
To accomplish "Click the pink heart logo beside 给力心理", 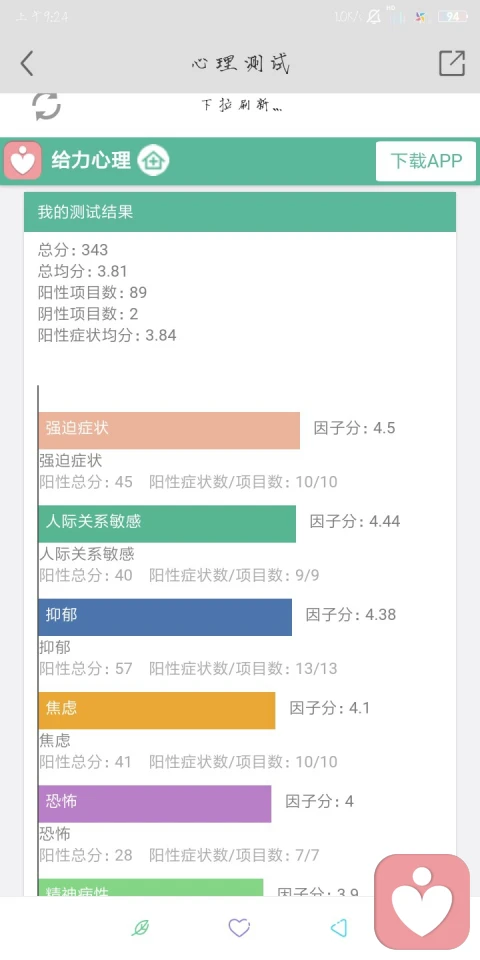I will point(23,160).
